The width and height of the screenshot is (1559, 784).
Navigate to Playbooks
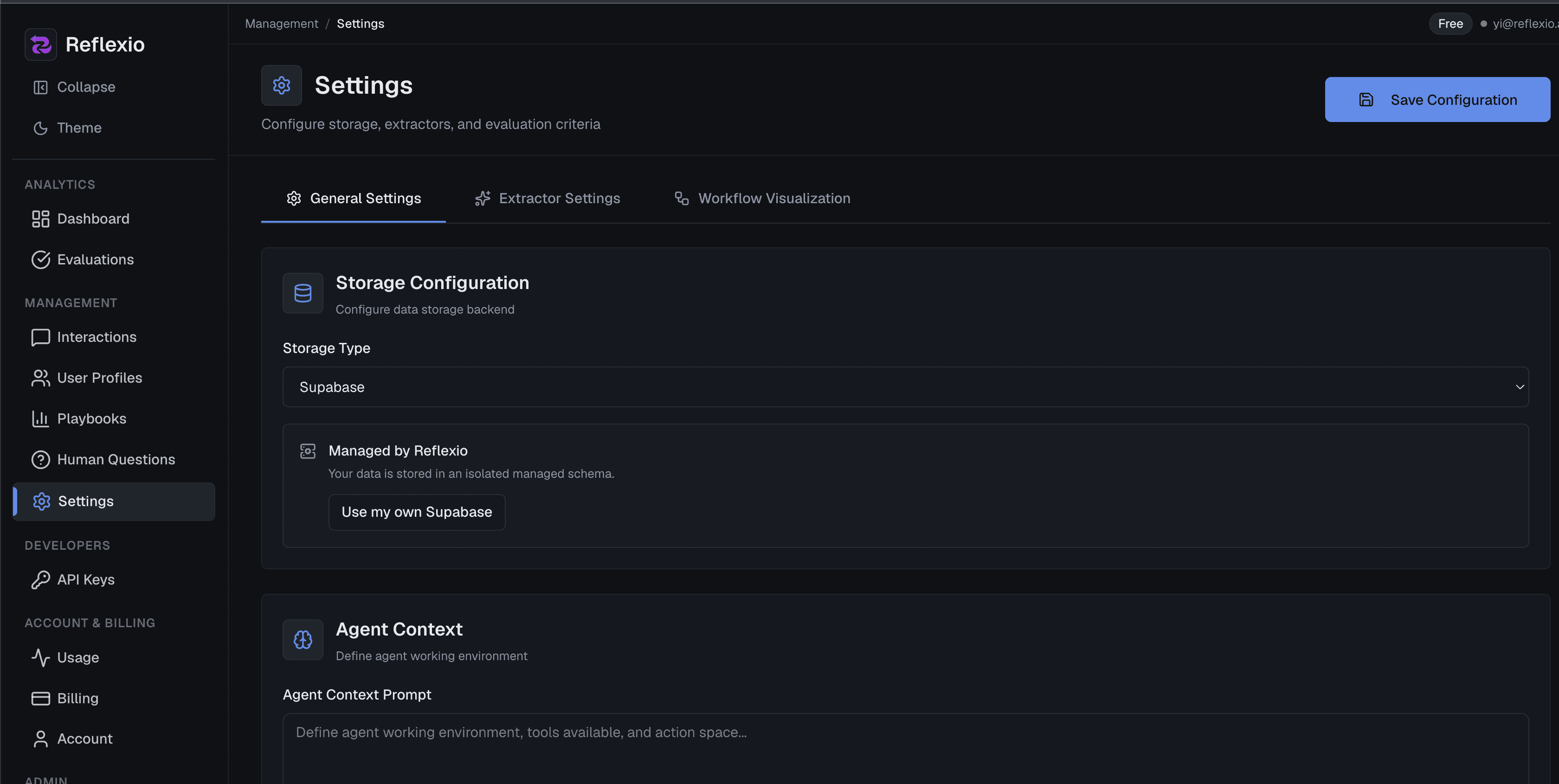coord(114,418)
